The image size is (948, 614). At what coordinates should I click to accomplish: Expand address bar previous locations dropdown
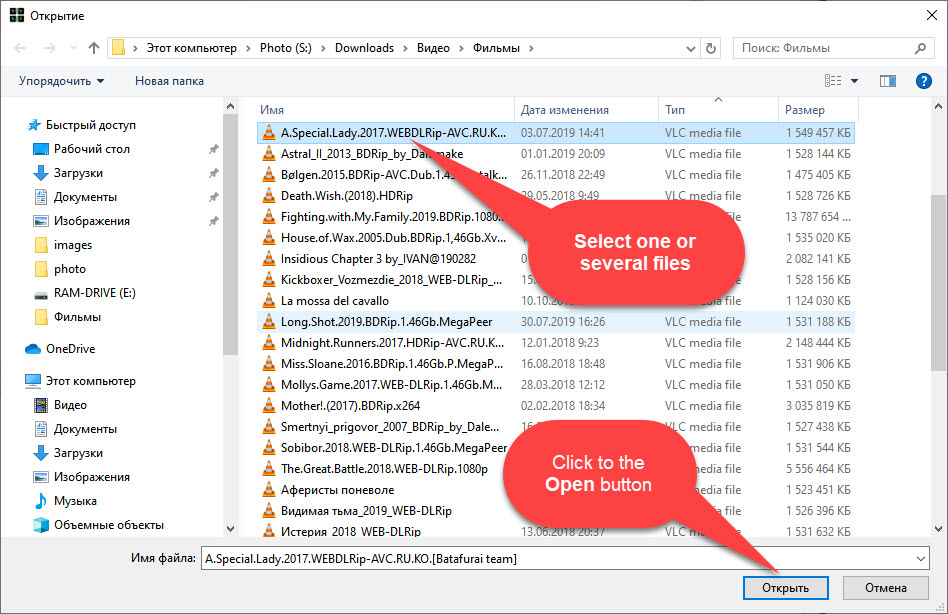[x=690, y=49]
